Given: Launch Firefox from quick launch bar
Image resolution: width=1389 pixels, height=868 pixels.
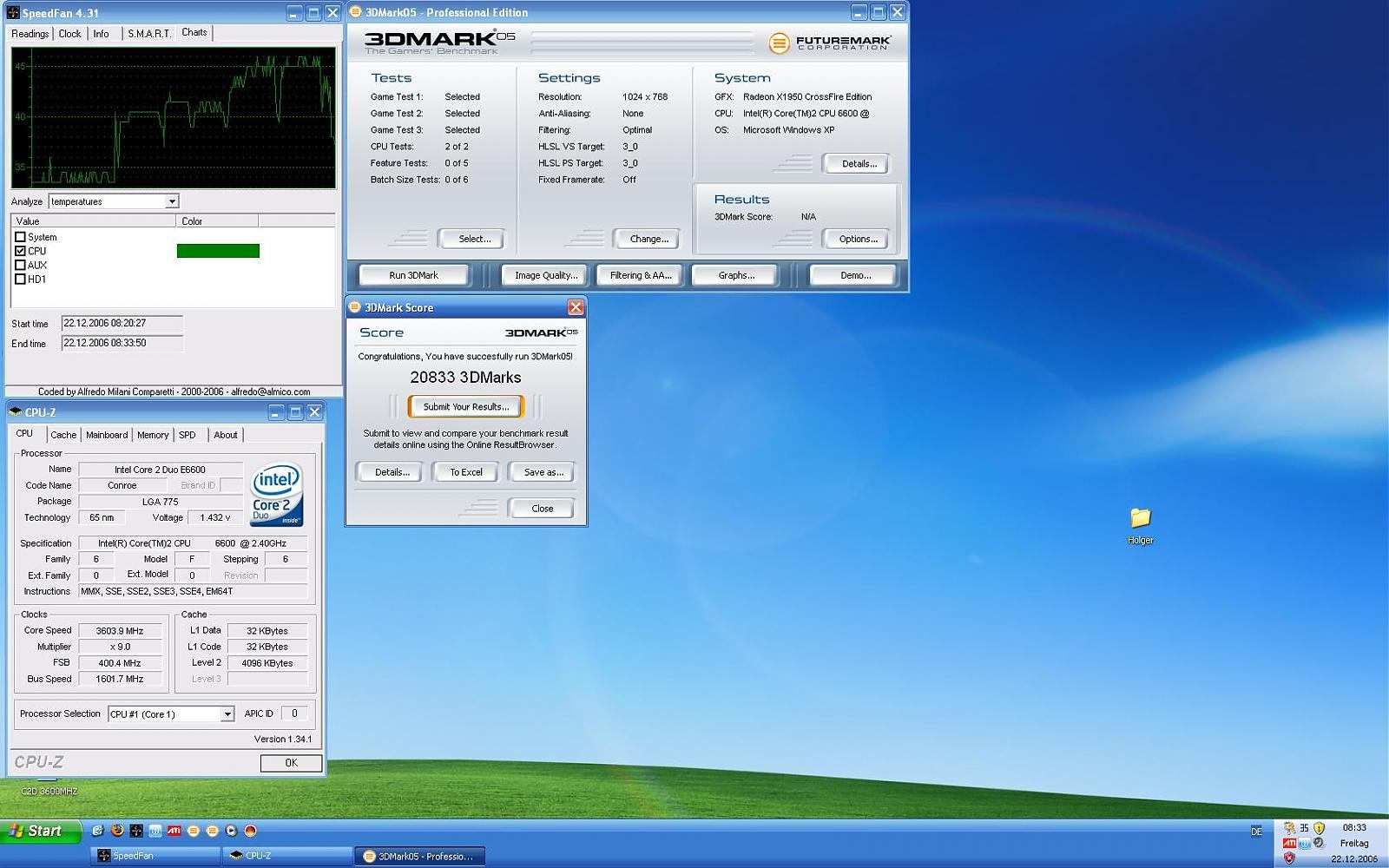Looking at the screenshot, I should pos(117,831).
